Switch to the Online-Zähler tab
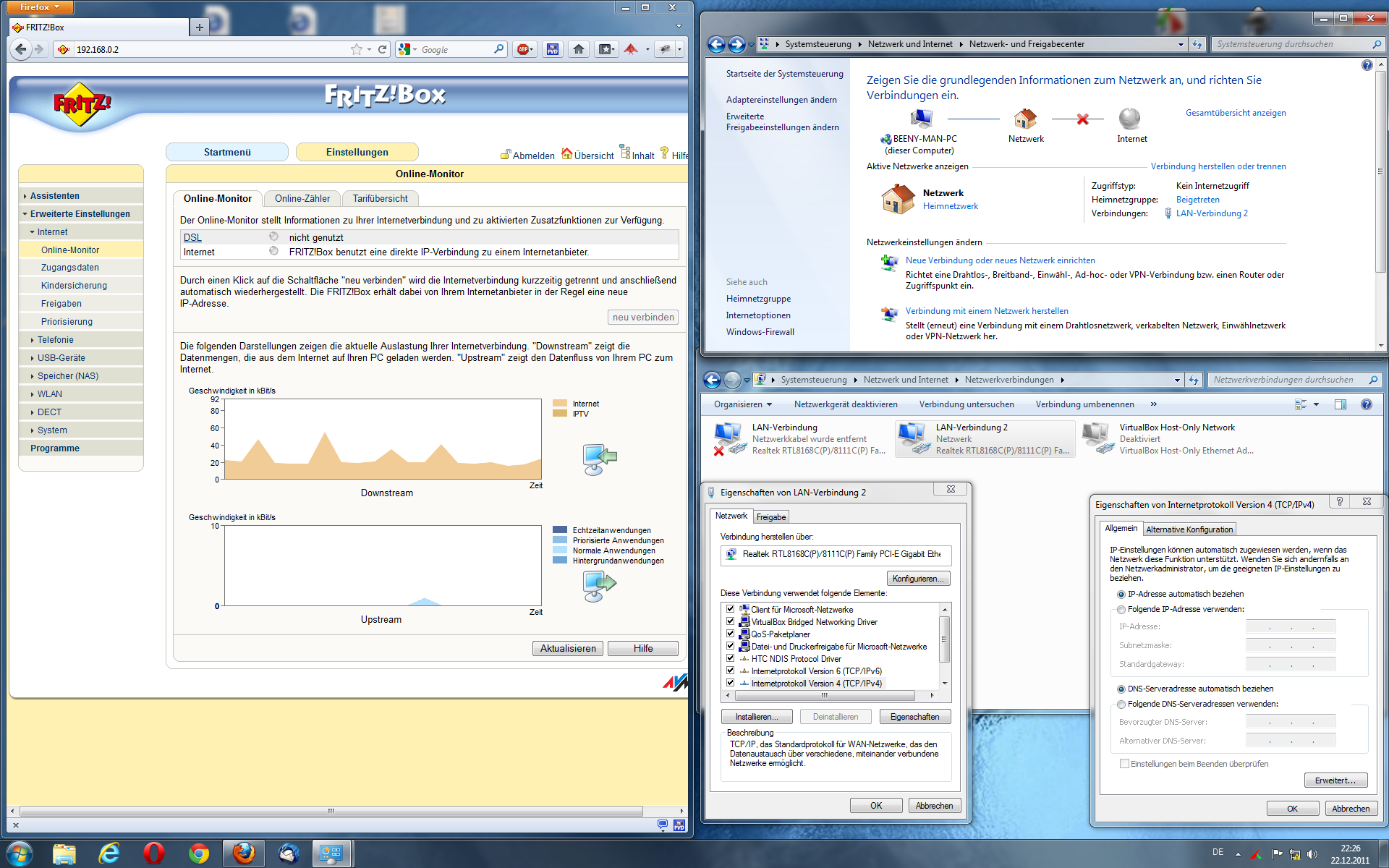1389x868 pixels. (x=302, y=198)
